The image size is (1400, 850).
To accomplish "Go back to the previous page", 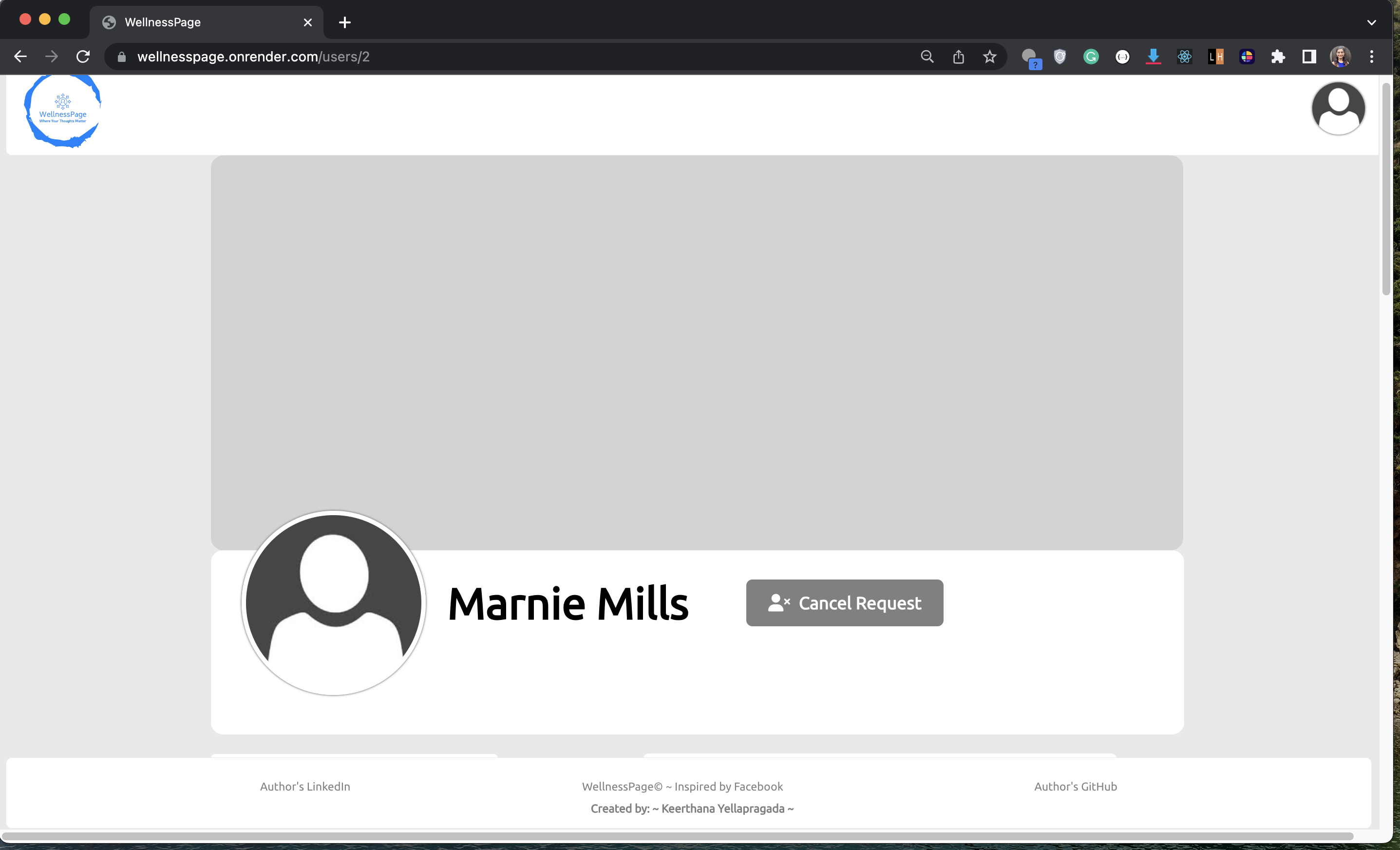I will 20,57.
